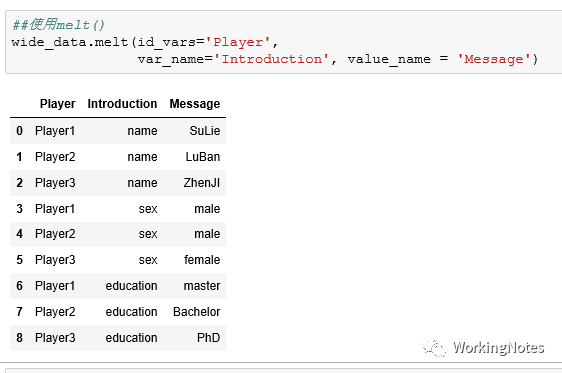
Task: Click the var_name parameter in code
Action: coord(171,59)
